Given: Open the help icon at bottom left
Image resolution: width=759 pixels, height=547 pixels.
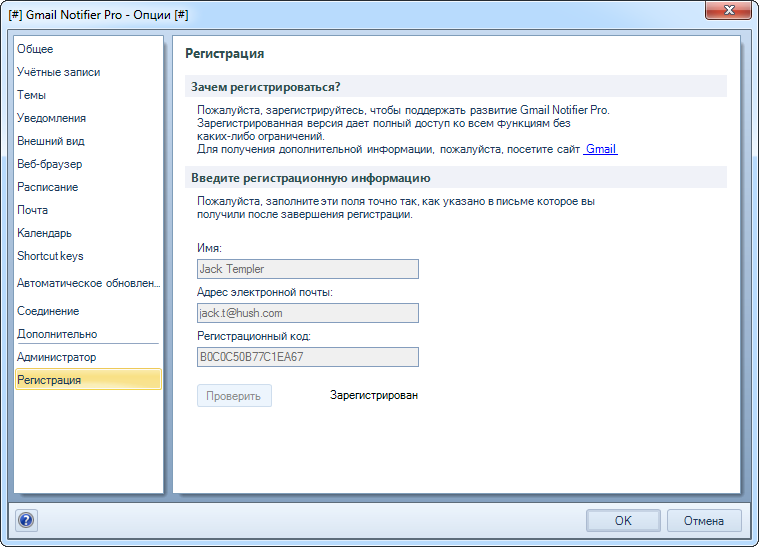Looking at the screenshot, I should pos(26,520).
